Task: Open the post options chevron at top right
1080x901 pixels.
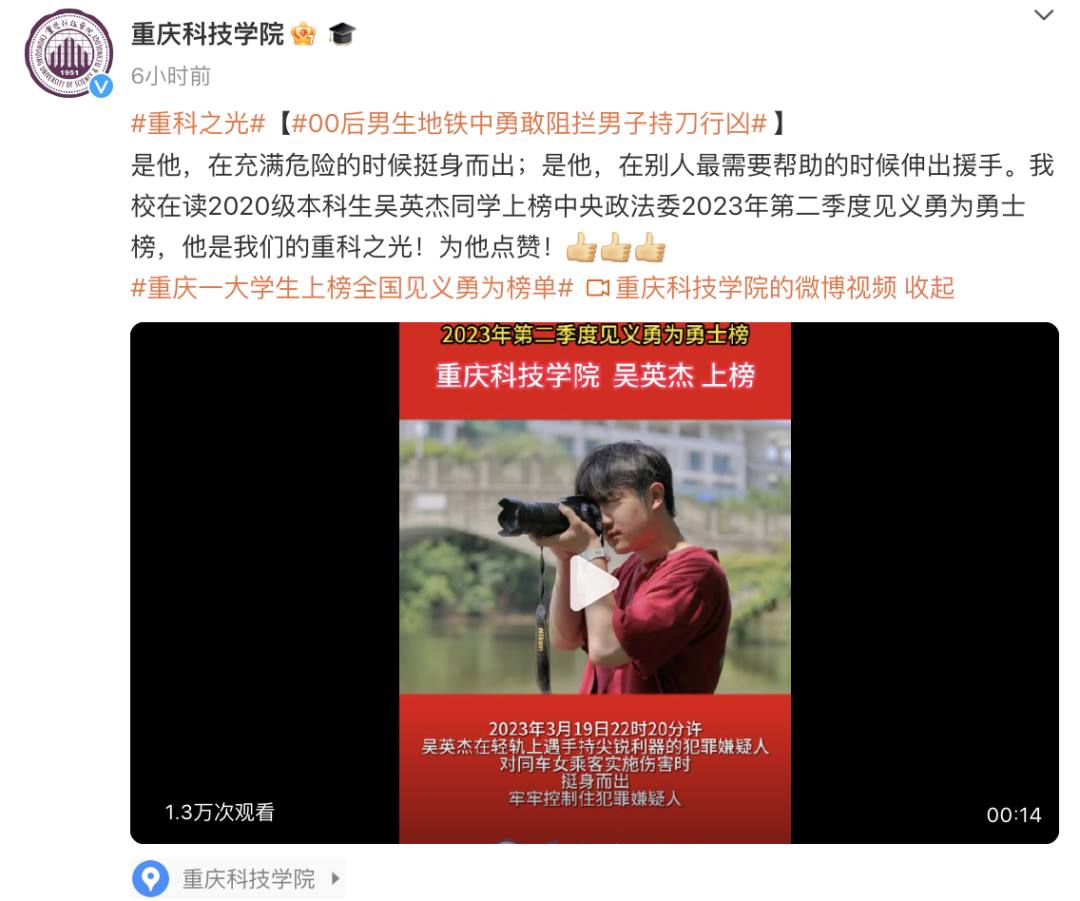Action: 1044,15
